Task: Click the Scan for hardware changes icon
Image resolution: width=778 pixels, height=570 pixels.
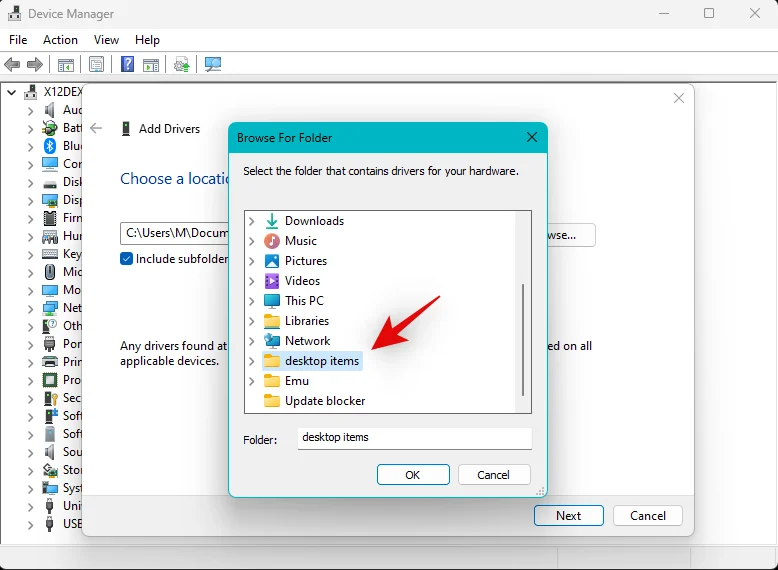Action: pyautogui.click(x=213, y=64)
